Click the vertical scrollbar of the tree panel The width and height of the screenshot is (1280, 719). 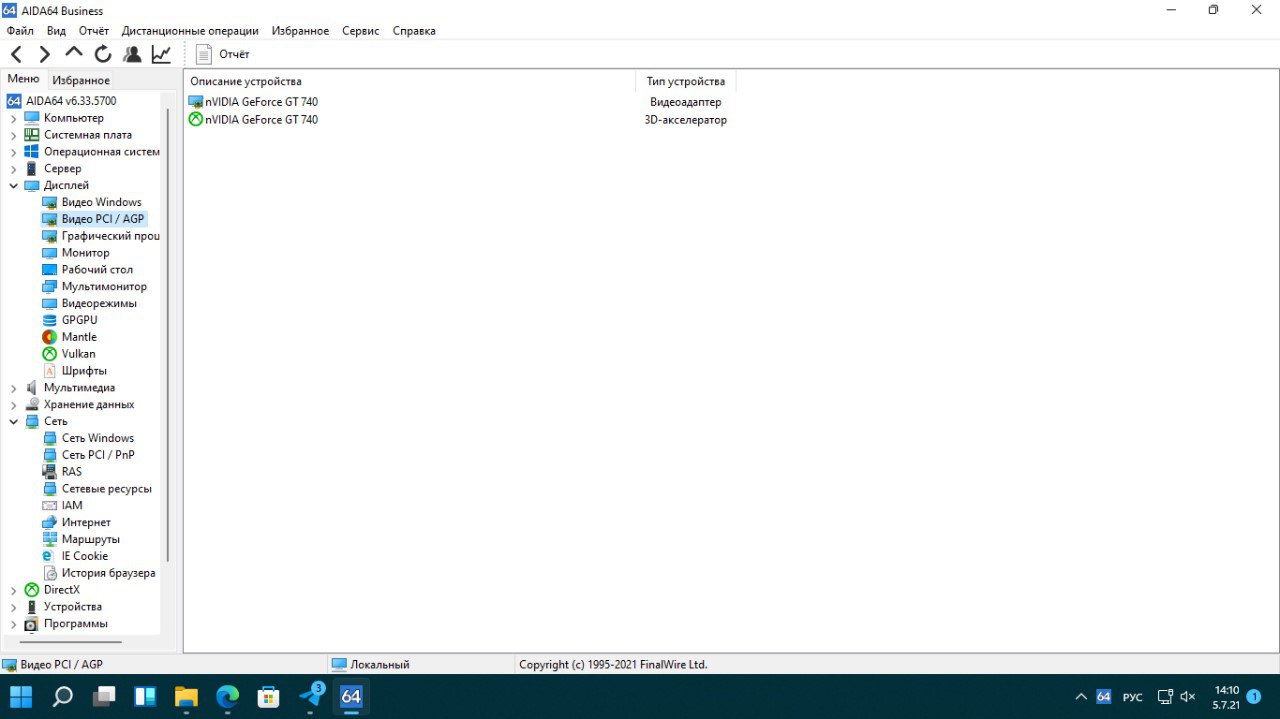pyautogui.click(x=168, y=334)
